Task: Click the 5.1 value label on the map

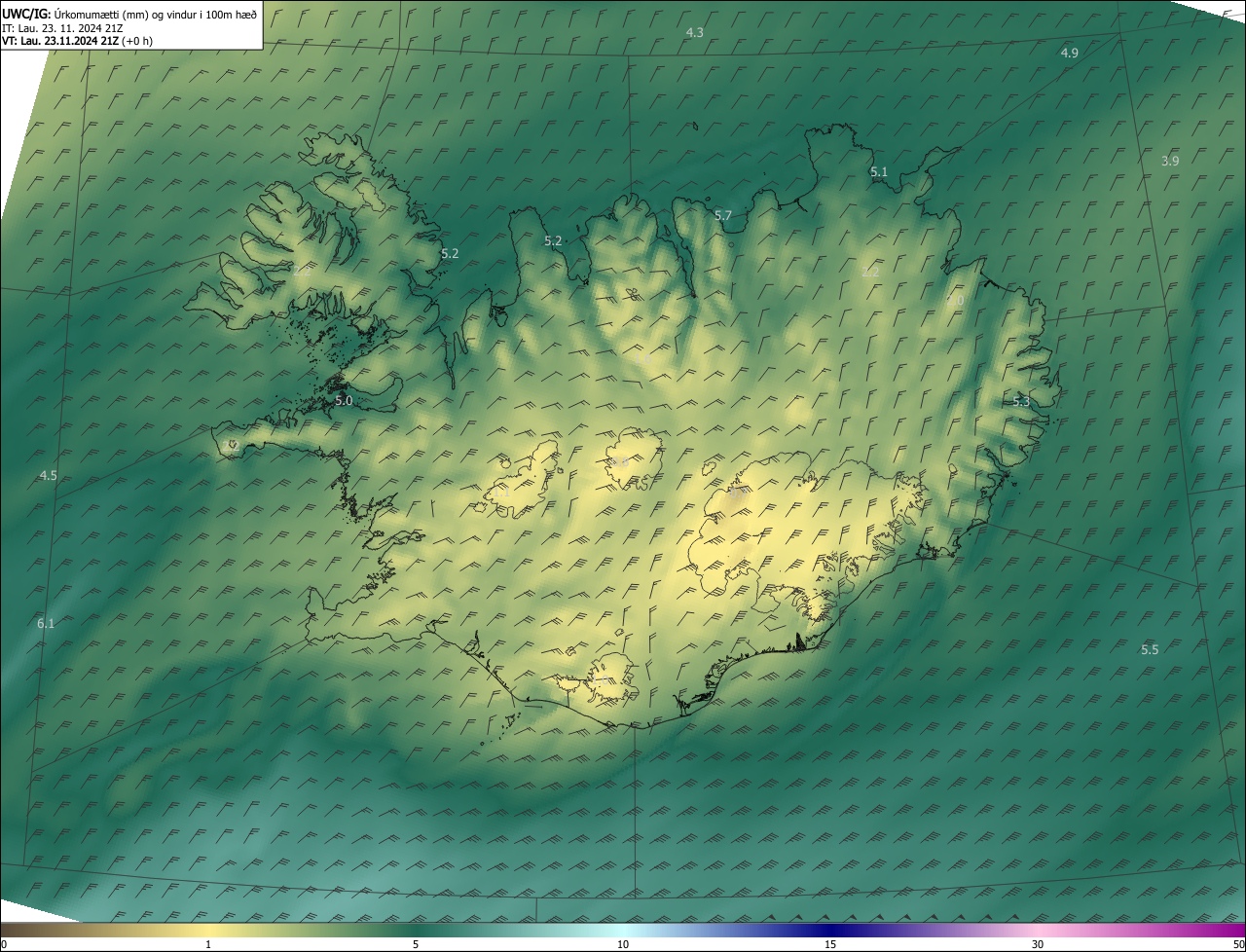Action: click(879, 171)
